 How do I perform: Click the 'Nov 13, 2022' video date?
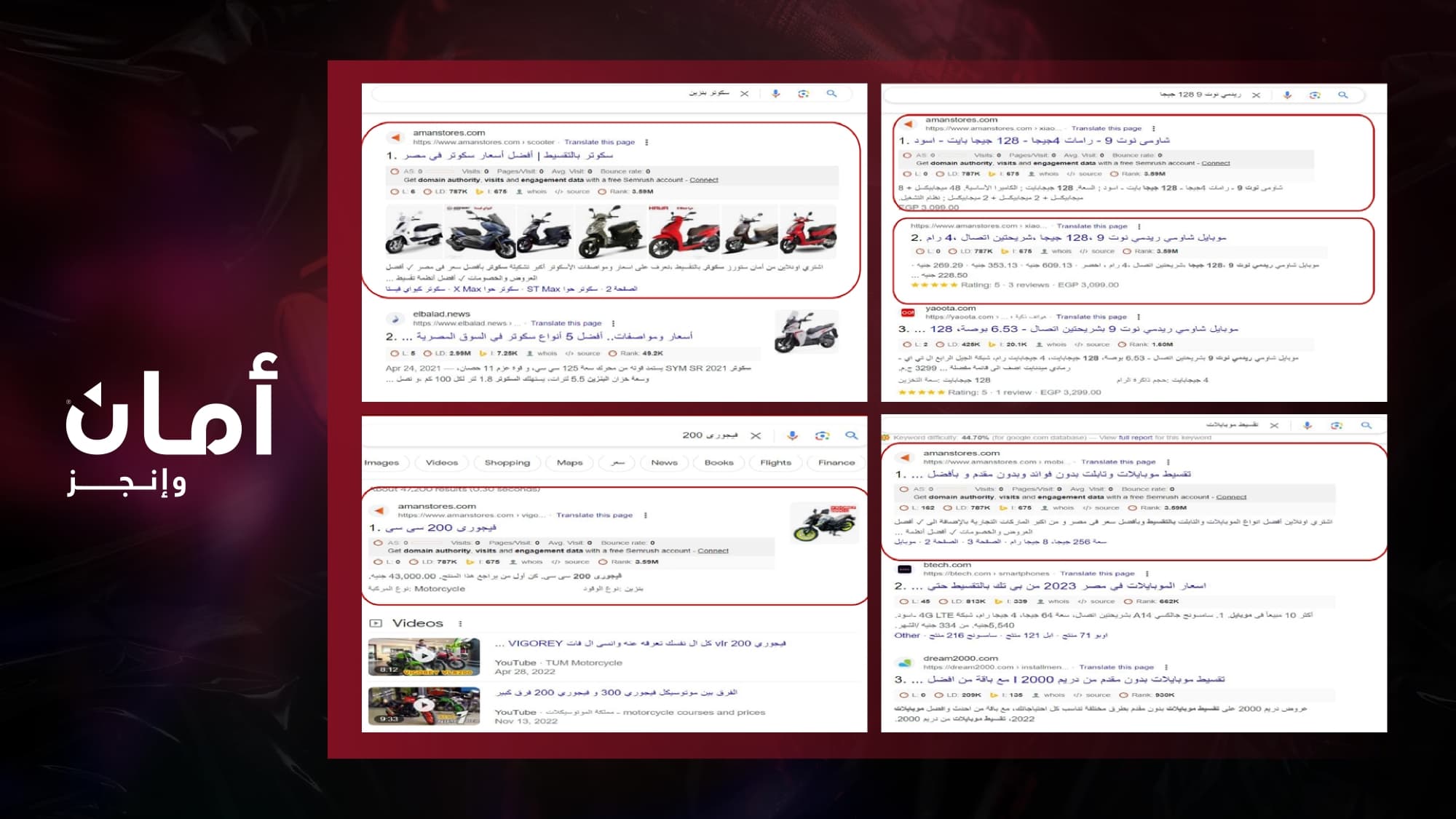click(526, 721)
